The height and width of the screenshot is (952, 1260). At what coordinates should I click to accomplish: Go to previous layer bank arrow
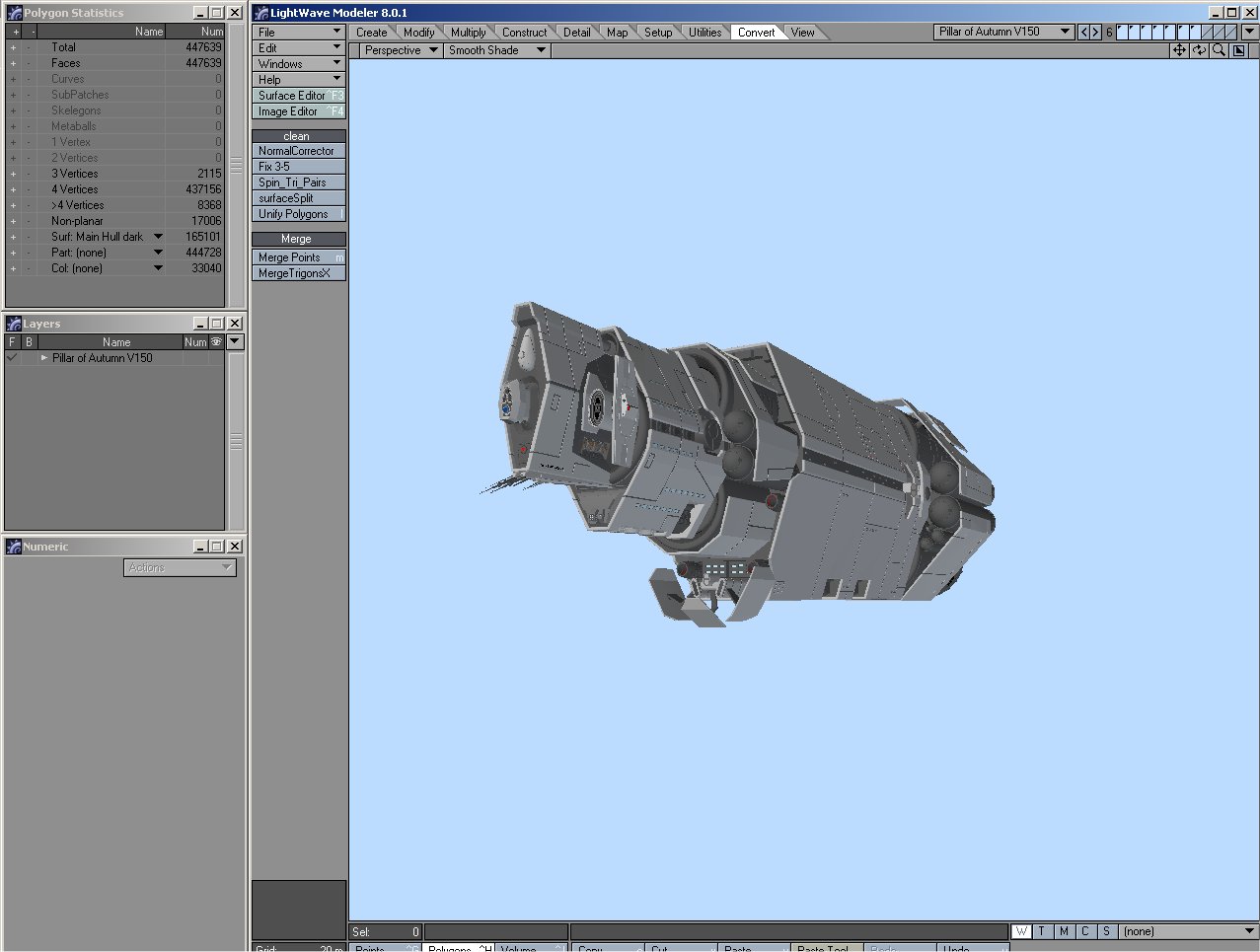point(1084,33)
